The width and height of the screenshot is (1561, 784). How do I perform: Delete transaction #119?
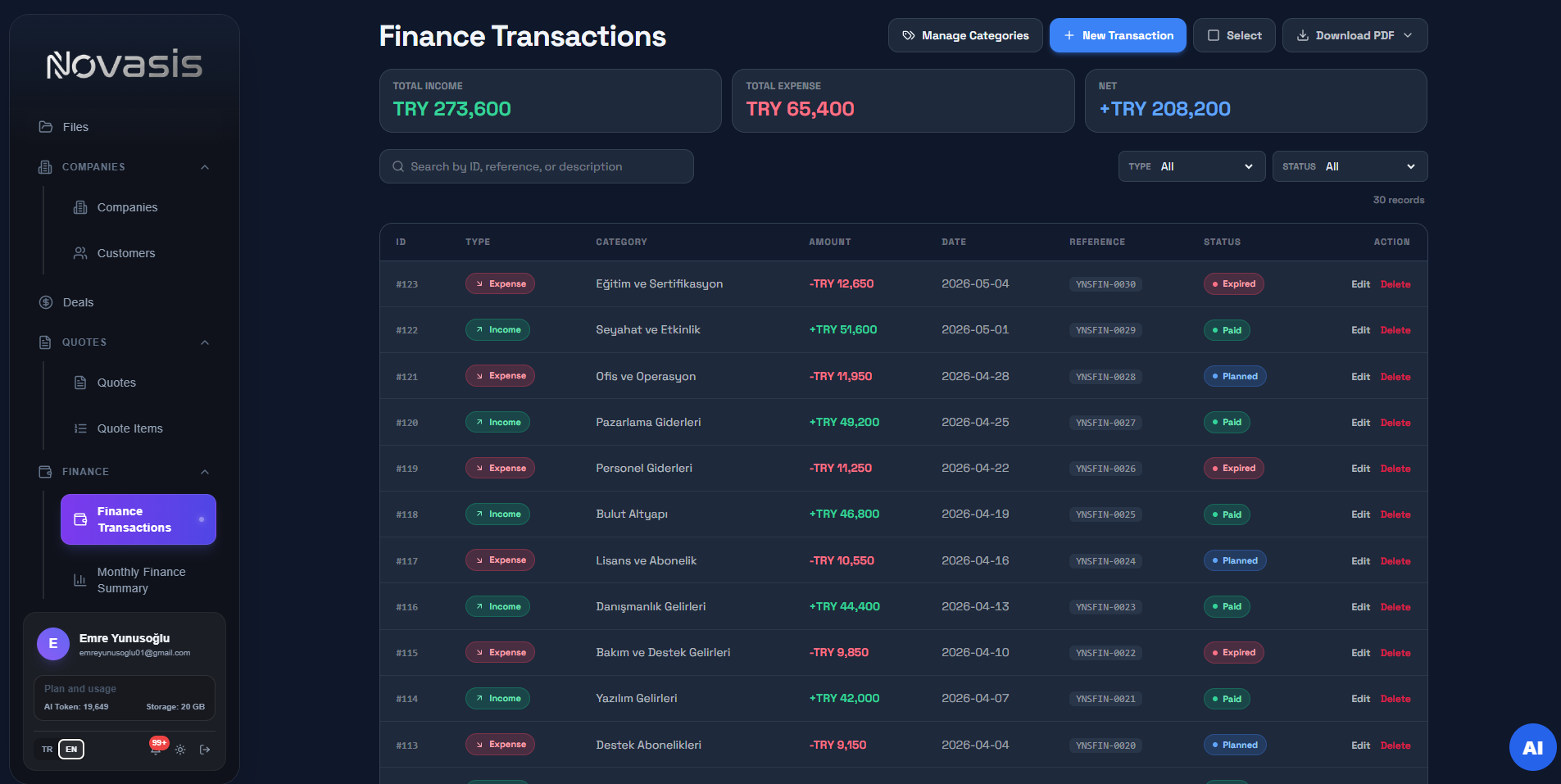pyautogui.click(x=1395, y=469)
